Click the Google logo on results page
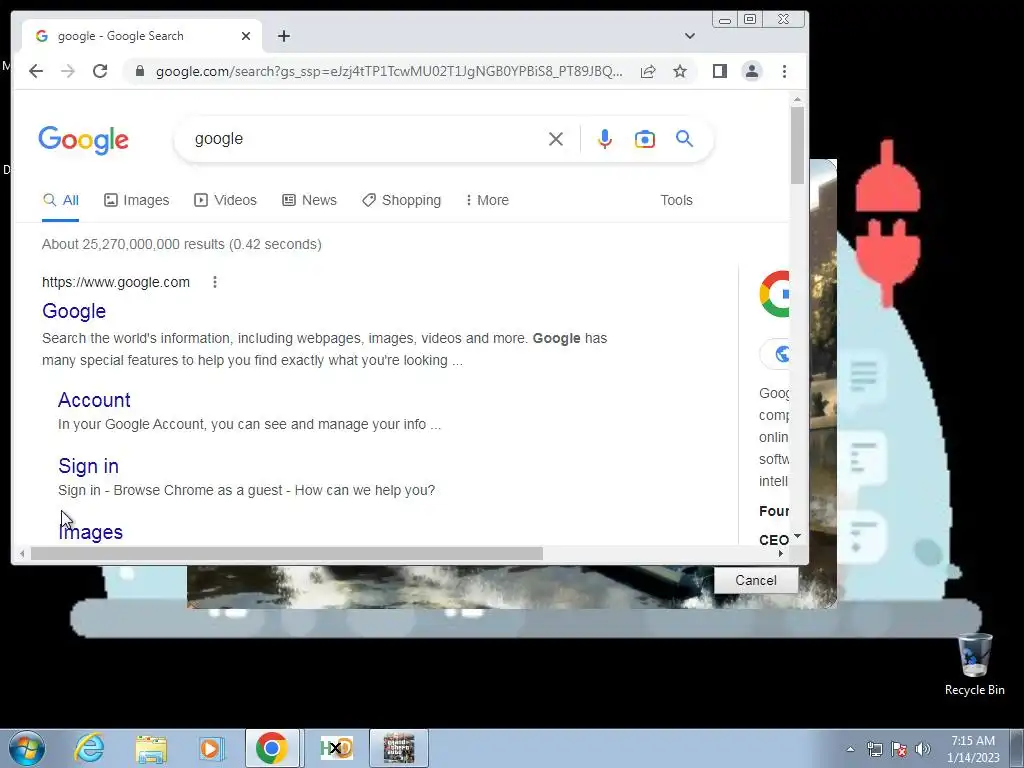 84,140
